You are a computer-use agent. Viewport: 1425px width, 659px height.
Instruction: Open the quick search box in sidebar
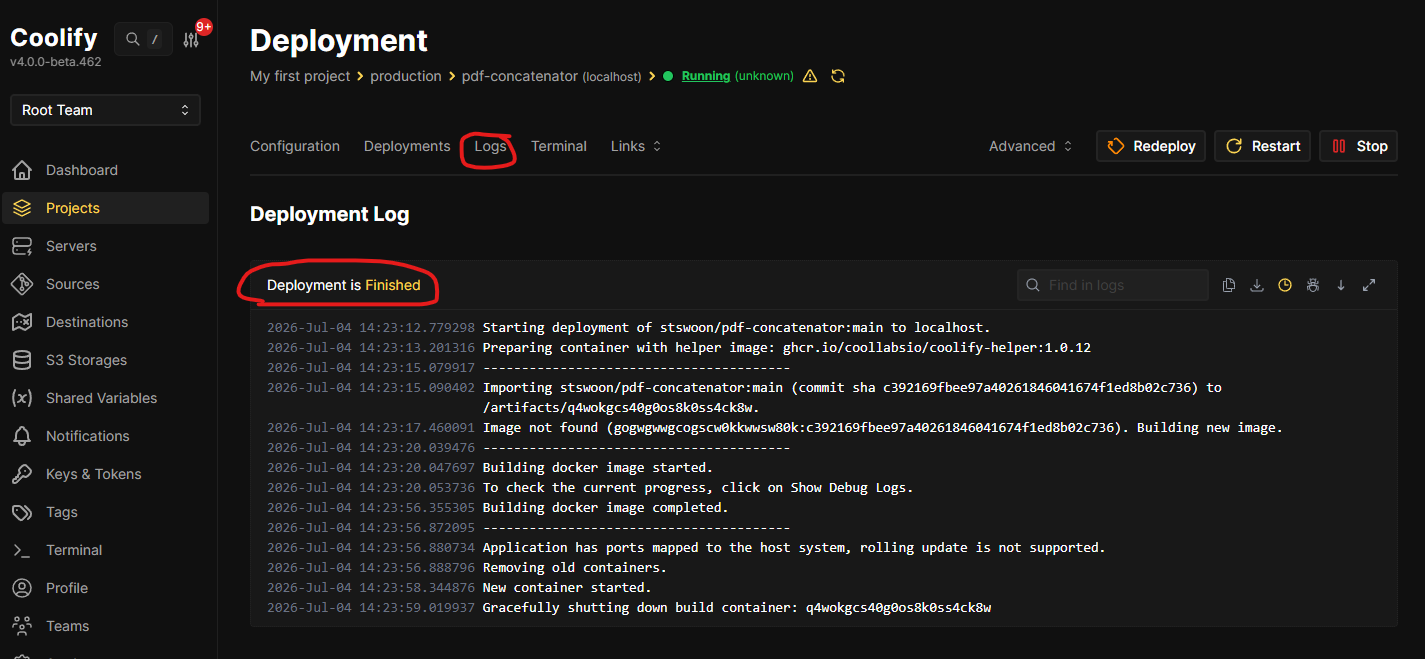point(143,39)
